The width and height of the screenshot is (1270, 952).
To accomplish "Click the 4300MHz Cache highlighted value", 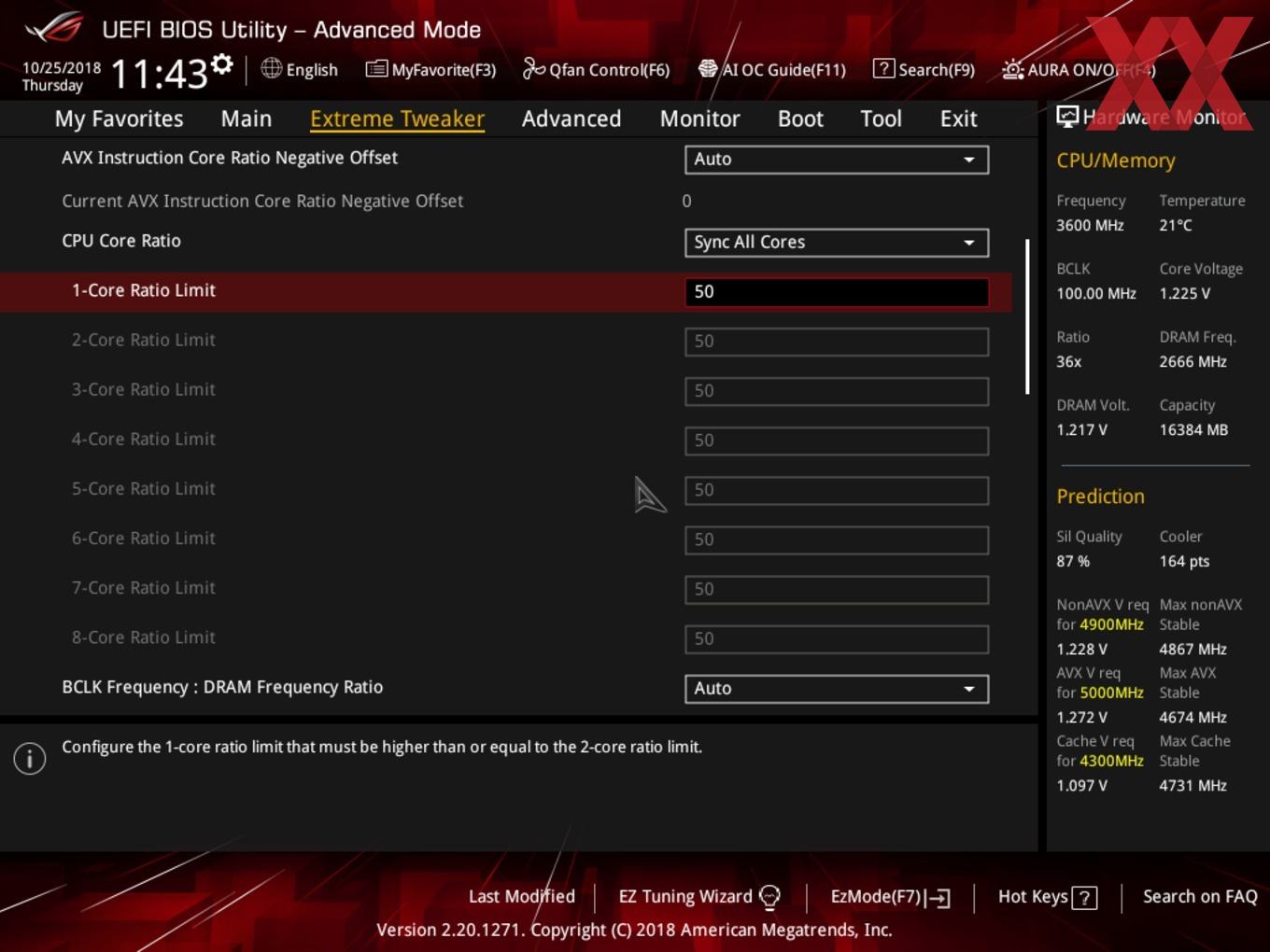I will point(1111,761).
